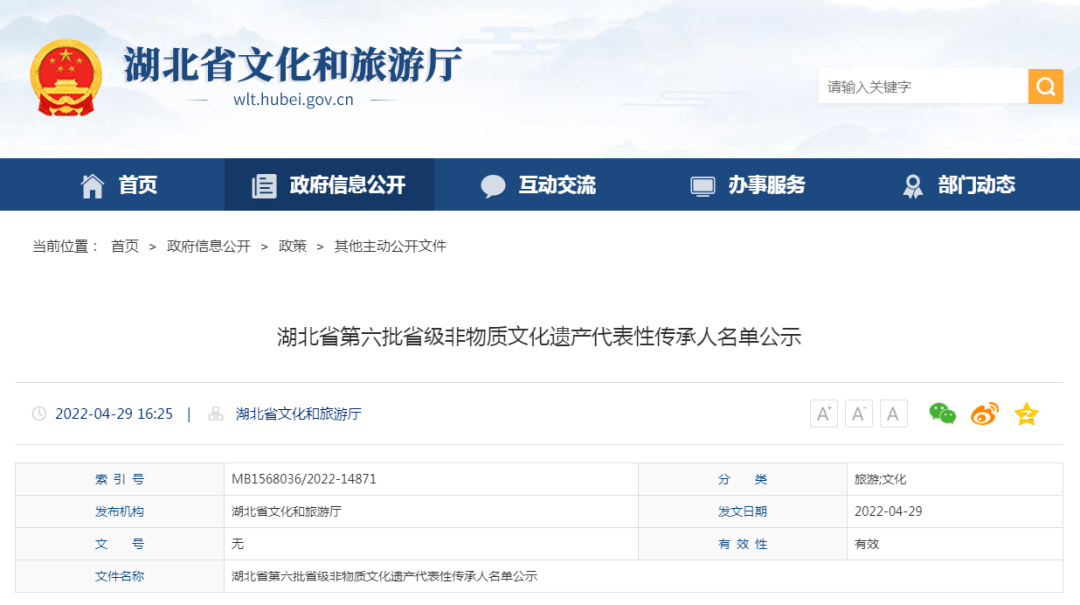Click the search magnifier icon
This screenshot has width=1080, height=605.
tap(1045, 86)
